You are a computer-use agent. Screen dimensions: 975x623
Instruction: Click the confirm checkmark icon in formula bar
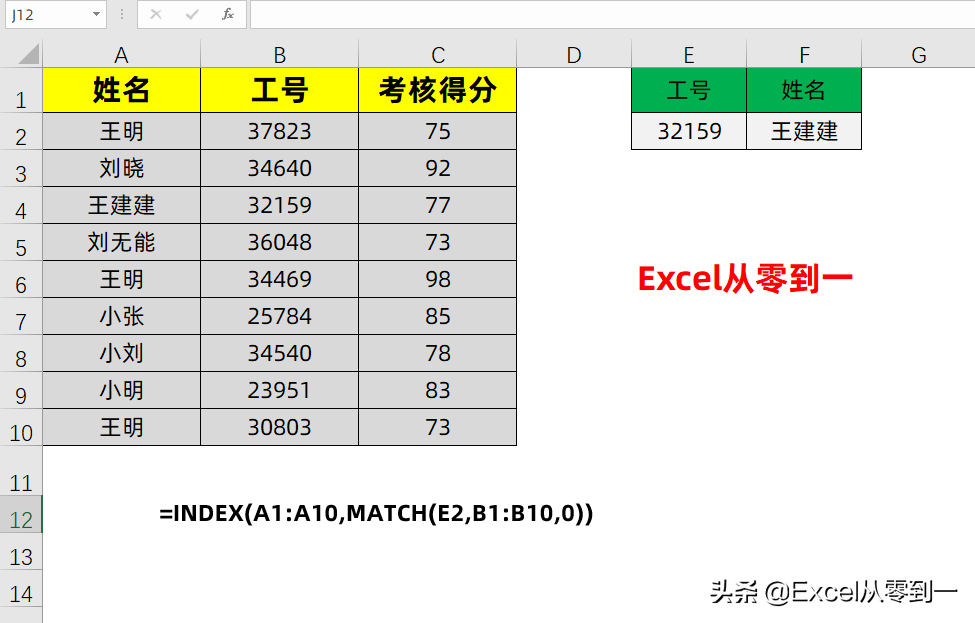pos(192,14)
